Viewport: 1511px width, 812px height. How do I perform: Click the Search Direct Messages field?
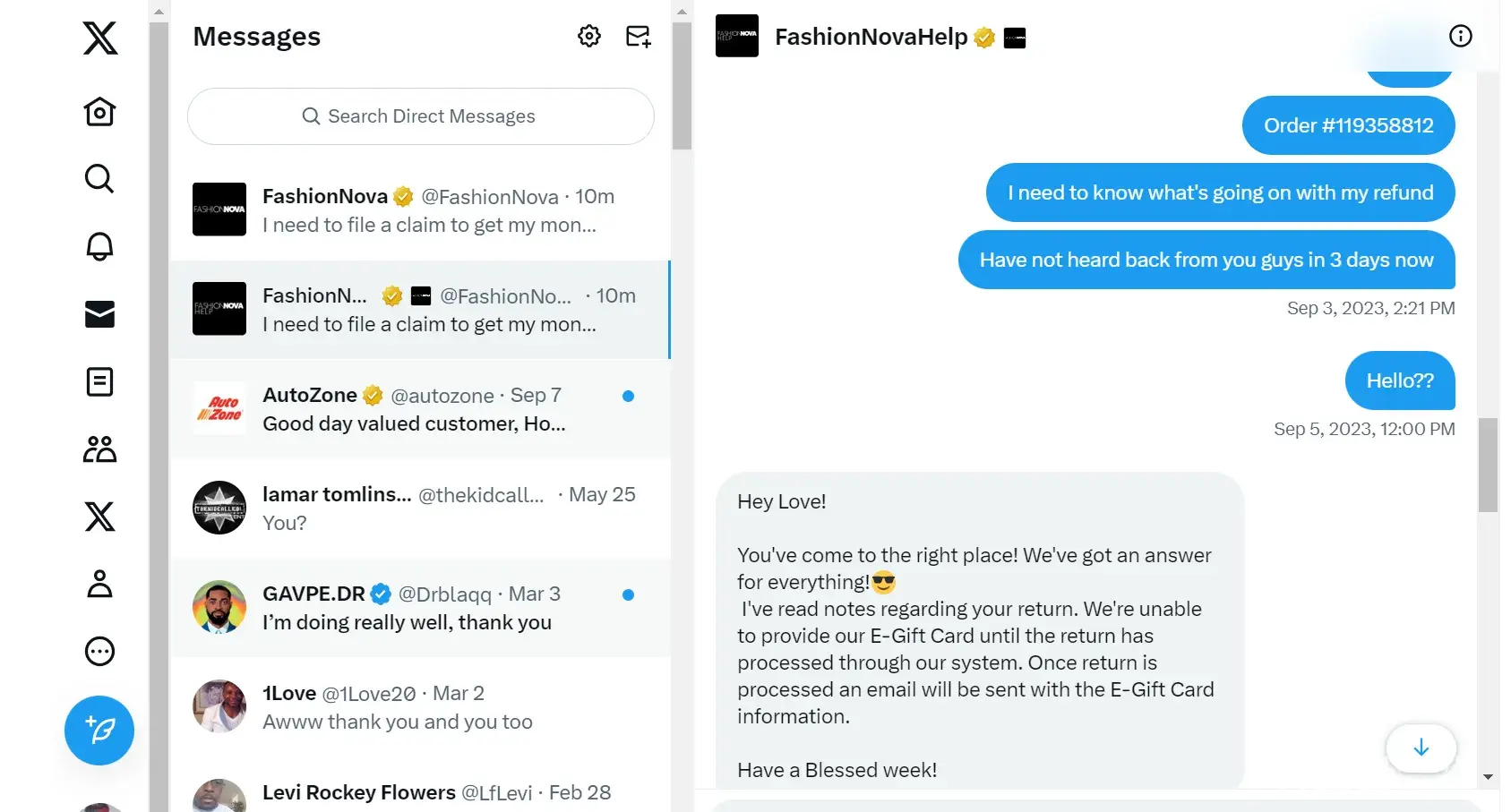(x=420, y=116)
